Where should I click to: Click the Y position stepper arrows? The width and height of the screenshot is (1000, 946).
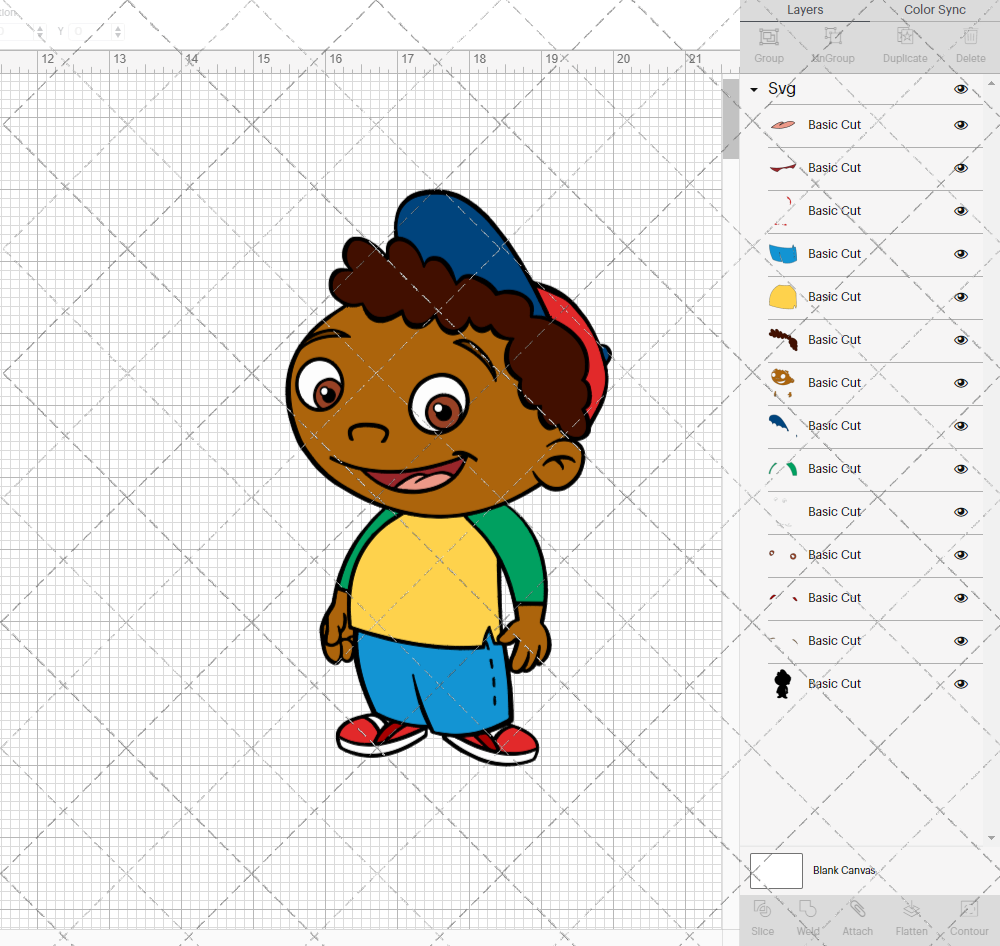(x=118, y=31)
